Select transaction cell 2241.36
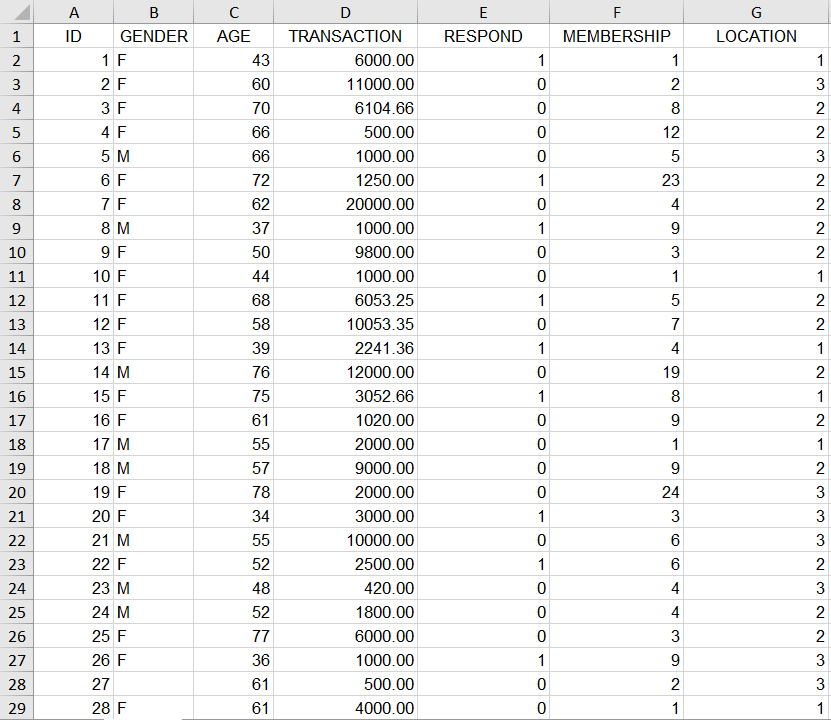This screenshot has height=720, width=831. click(x=345, y=348)
